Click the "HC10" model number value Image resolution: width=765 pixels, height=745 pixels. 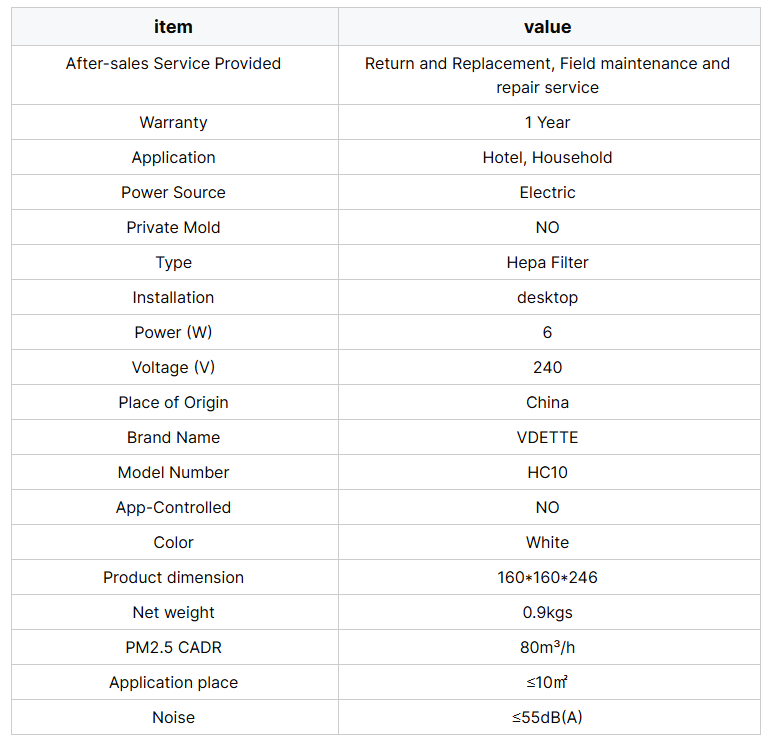tap(547, 472)
